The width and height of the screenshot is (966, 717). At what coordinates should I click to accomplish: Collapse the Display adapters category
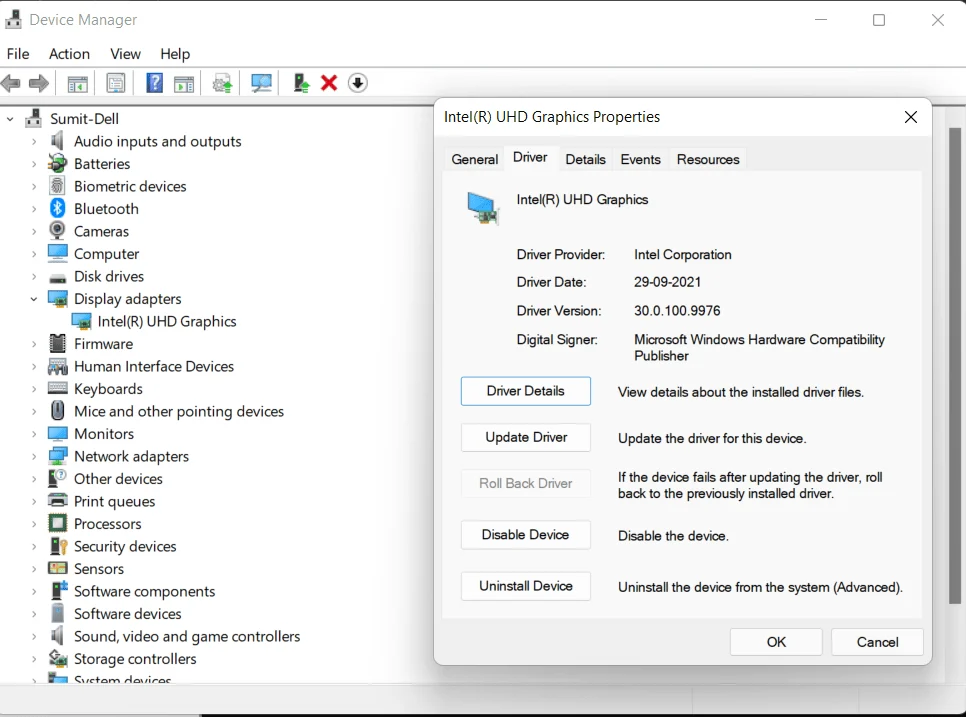pos(34,299)
